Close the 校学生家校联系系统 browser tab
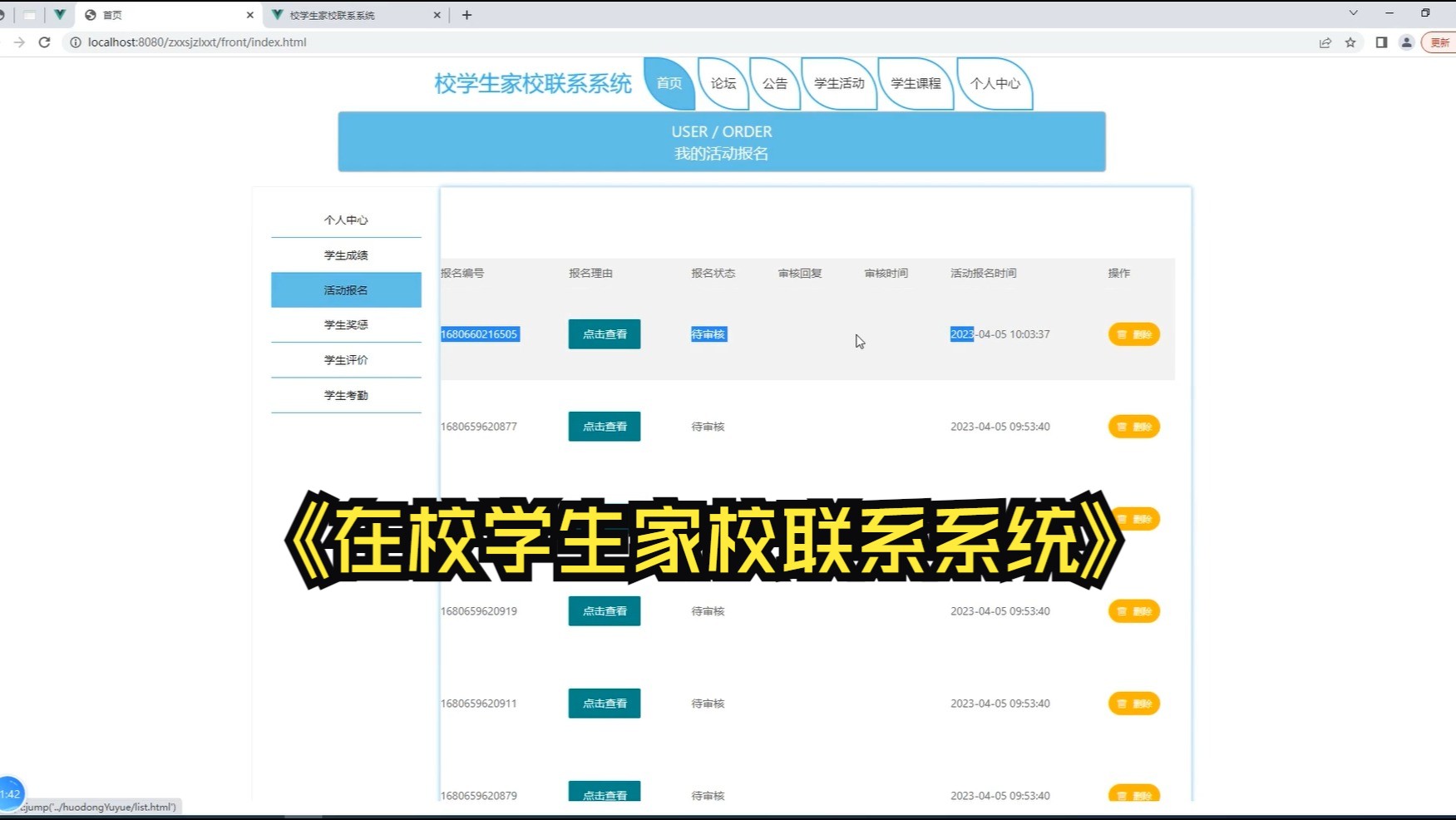 [x=437, y=15]
